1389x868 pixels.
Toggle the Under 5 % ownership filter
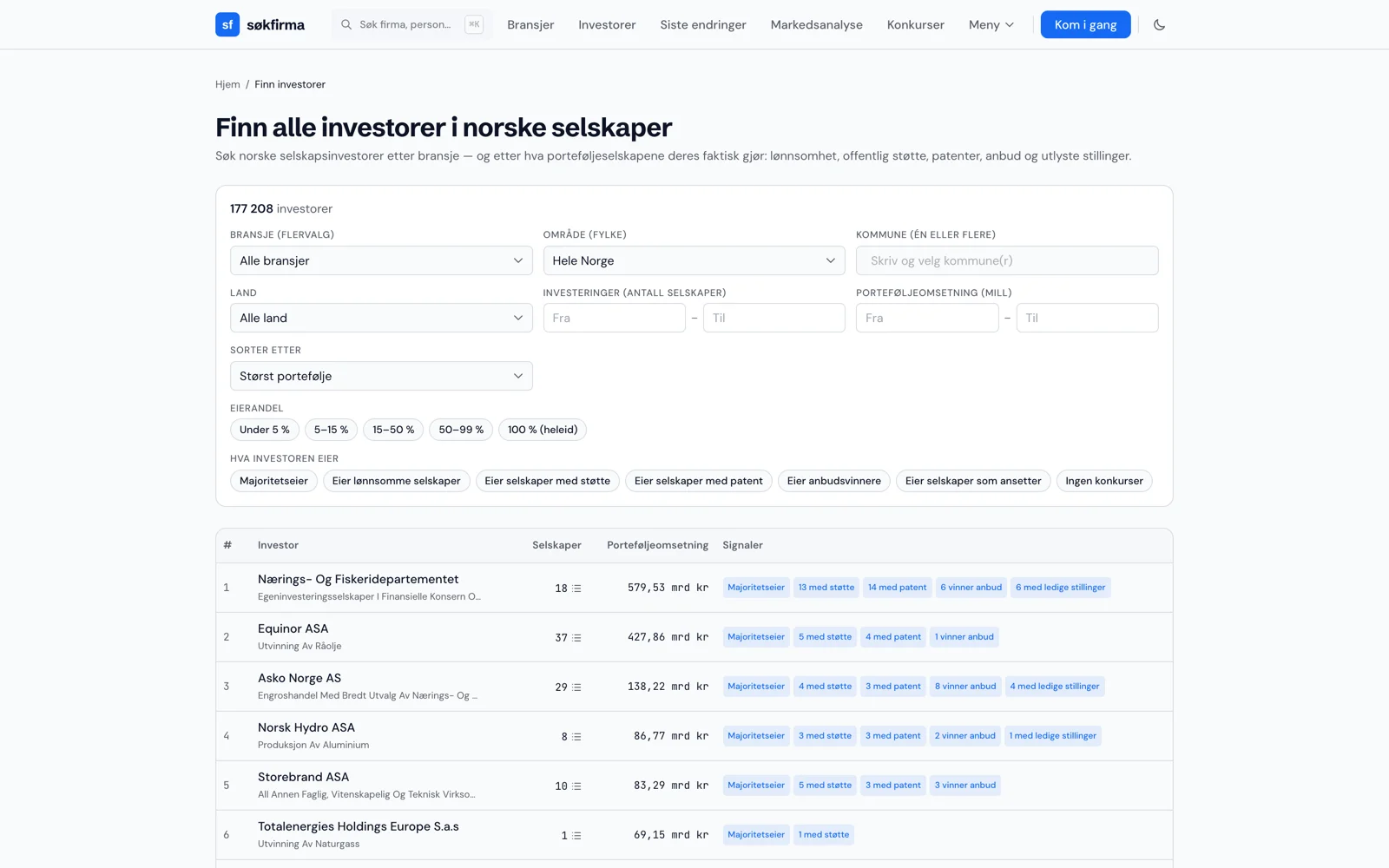coord(265,430)
